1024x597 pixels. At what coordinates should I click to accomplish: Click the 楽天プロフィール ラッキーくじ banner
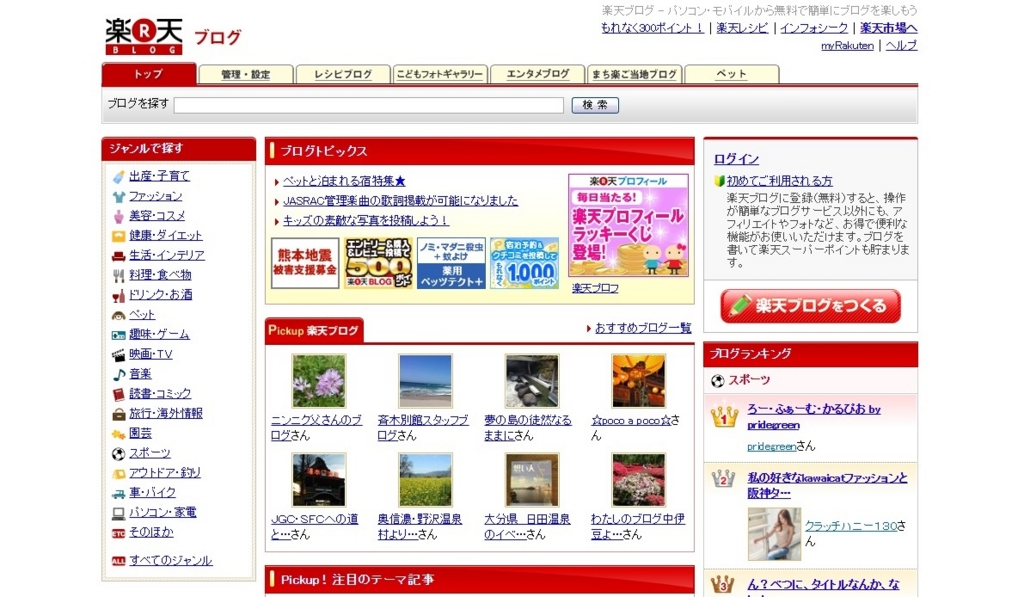tap(628, 226)
